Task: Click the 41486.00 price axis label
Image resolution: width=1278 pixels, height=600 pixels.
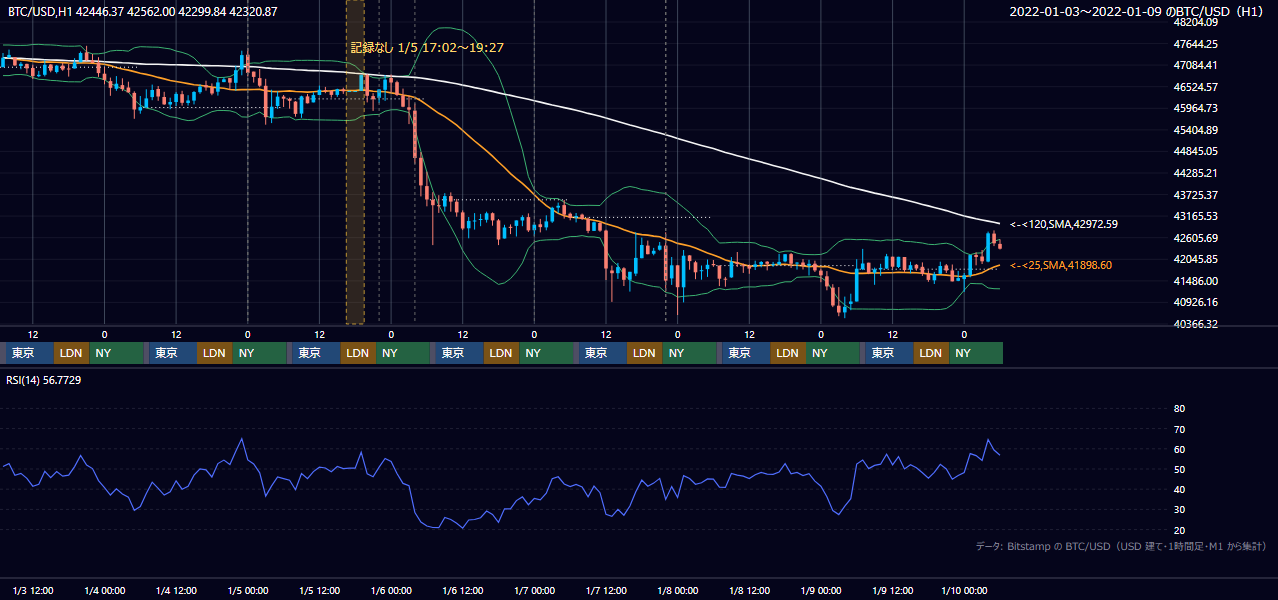Action: [x=1195, y=281]
